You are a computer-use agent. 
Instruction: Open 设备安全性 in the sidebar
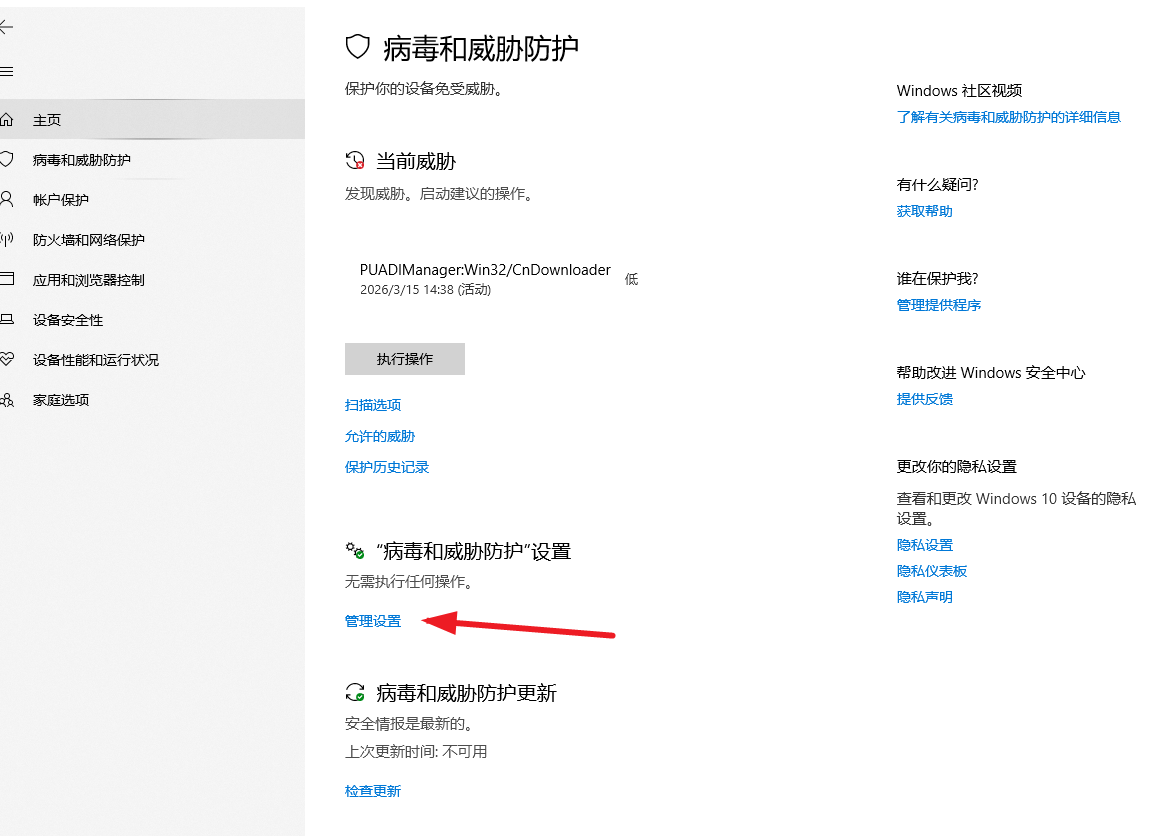[152, 320]
